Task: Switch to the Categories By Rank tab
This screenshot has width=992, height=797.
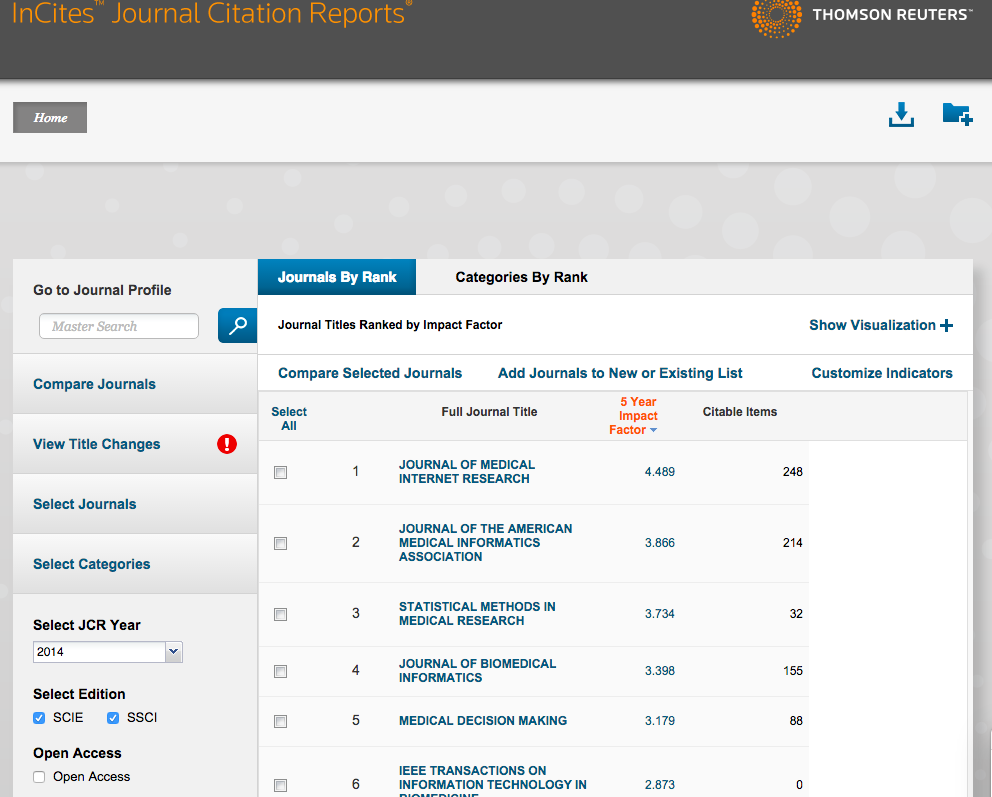Action: [521, 277]
